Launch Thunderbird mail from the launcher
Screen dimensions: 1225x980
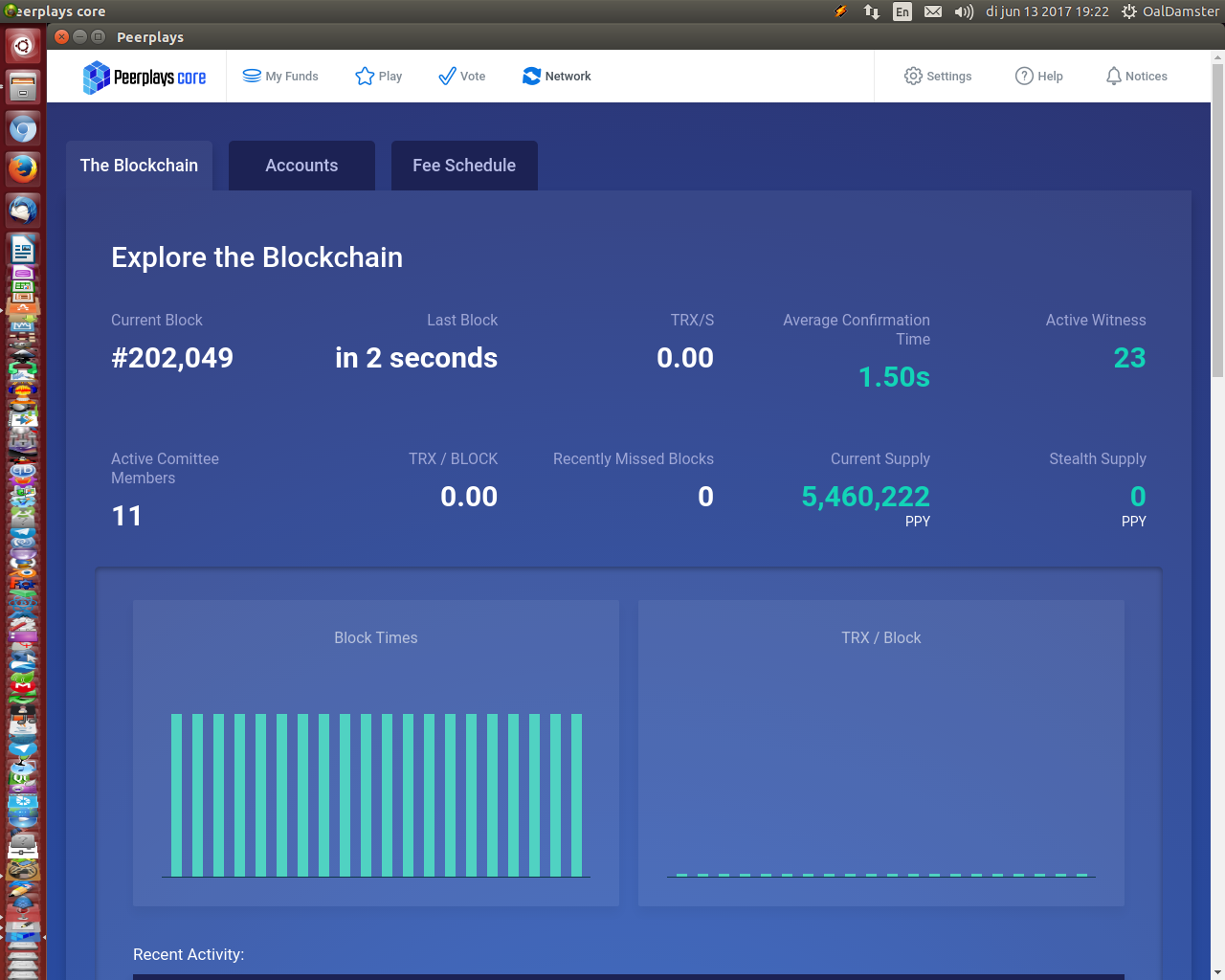(x=23, y=210)
